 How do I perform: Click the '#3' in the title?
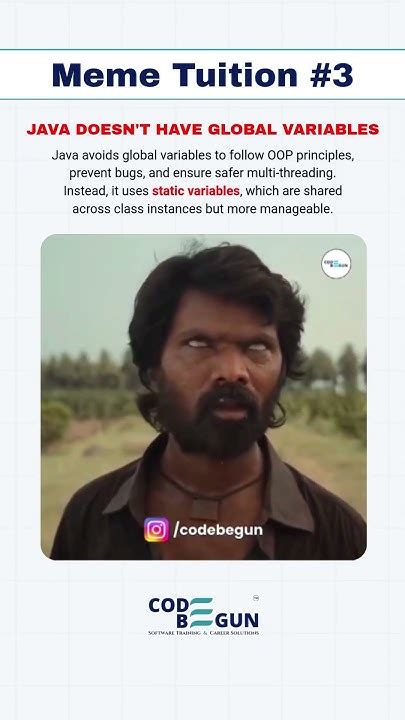point(332,74)
